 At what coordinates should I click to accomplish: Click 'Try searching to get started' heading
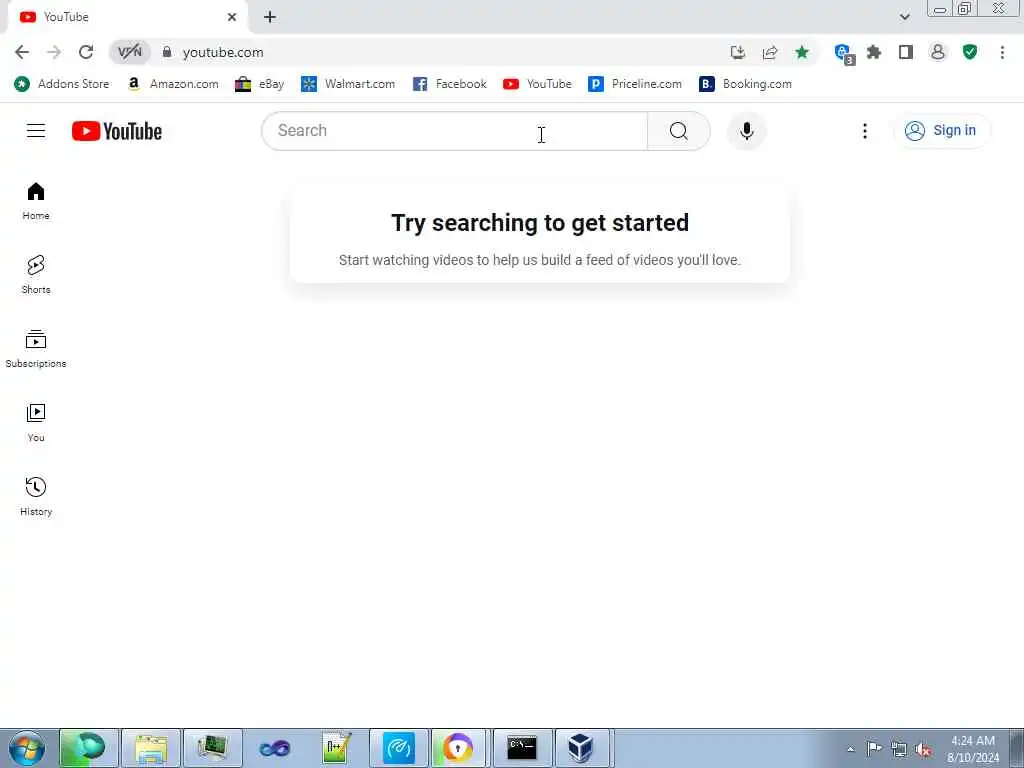click(x=540, y=223)
